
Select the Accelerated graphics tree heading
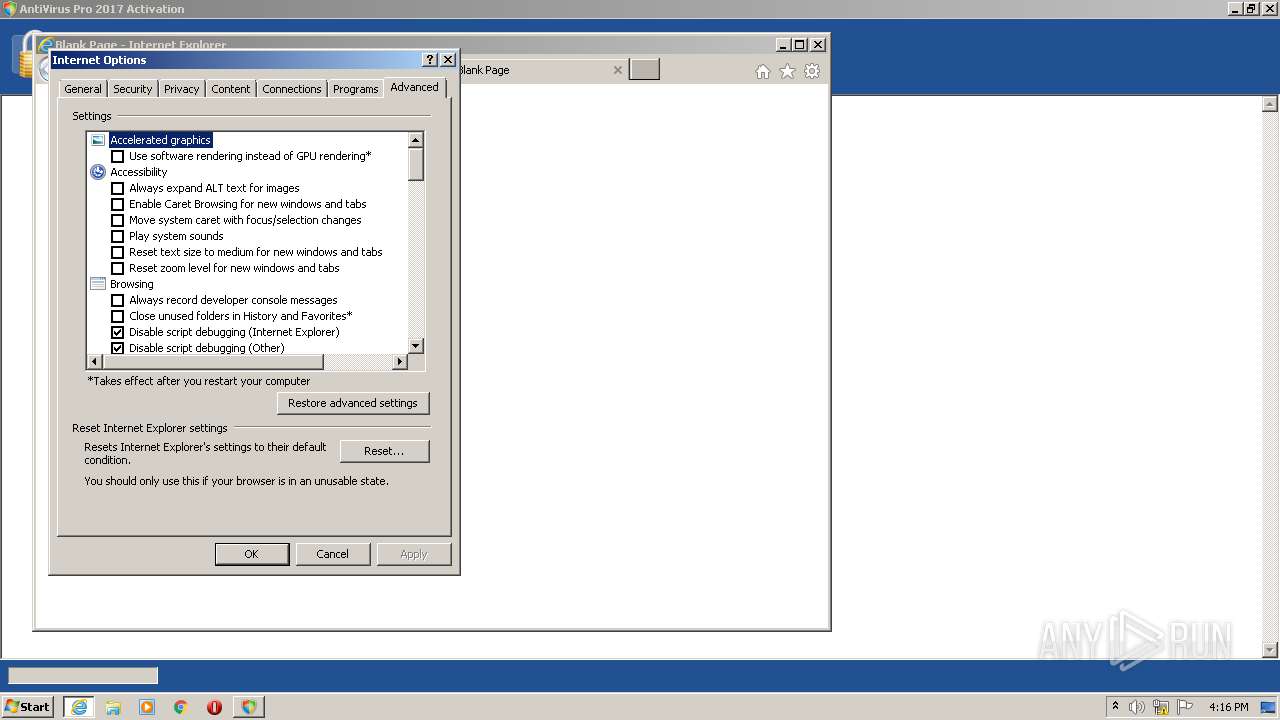pos(160,140)
